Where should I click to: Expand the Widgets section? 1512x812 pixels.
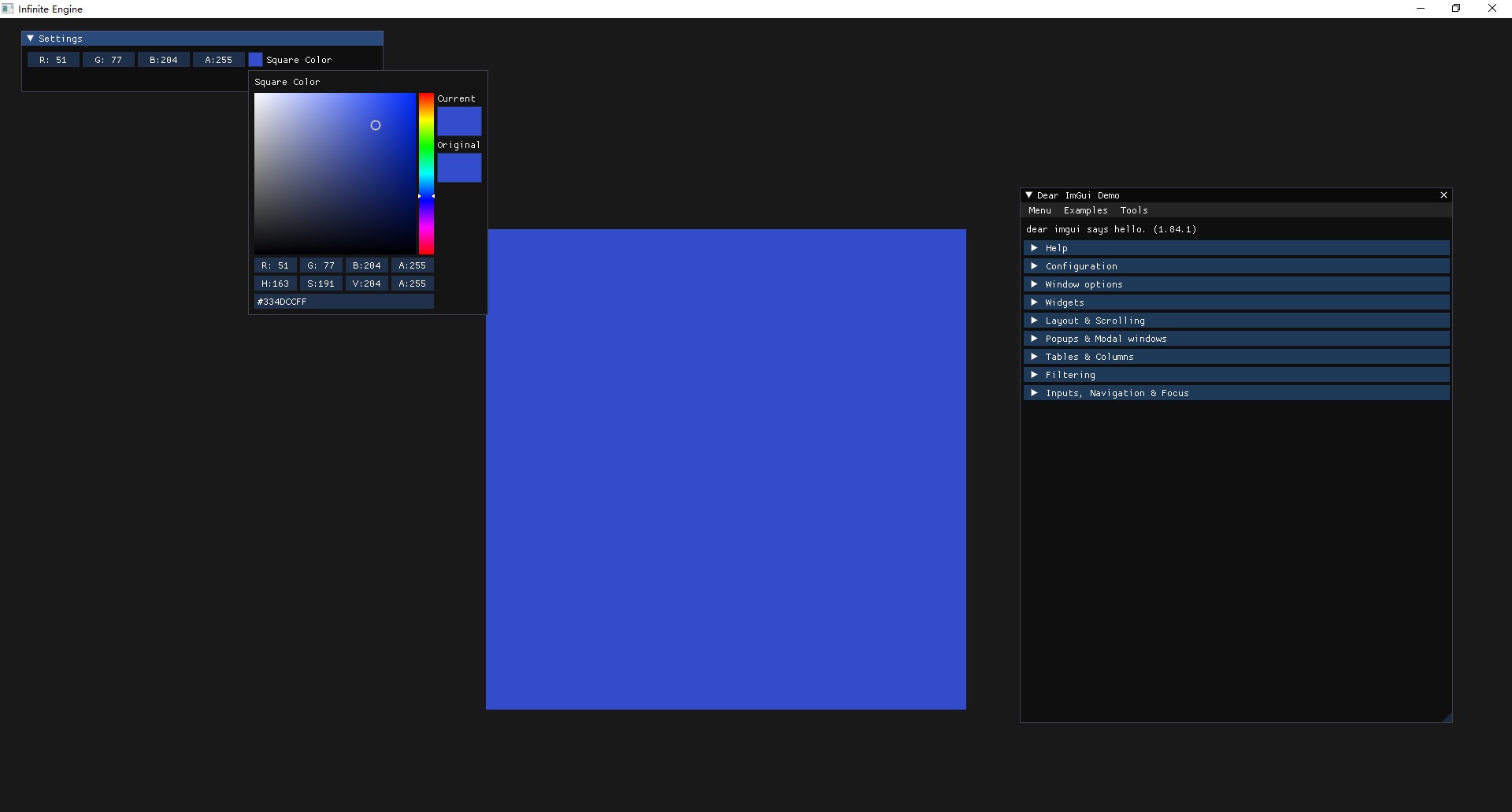[1236, 302]
